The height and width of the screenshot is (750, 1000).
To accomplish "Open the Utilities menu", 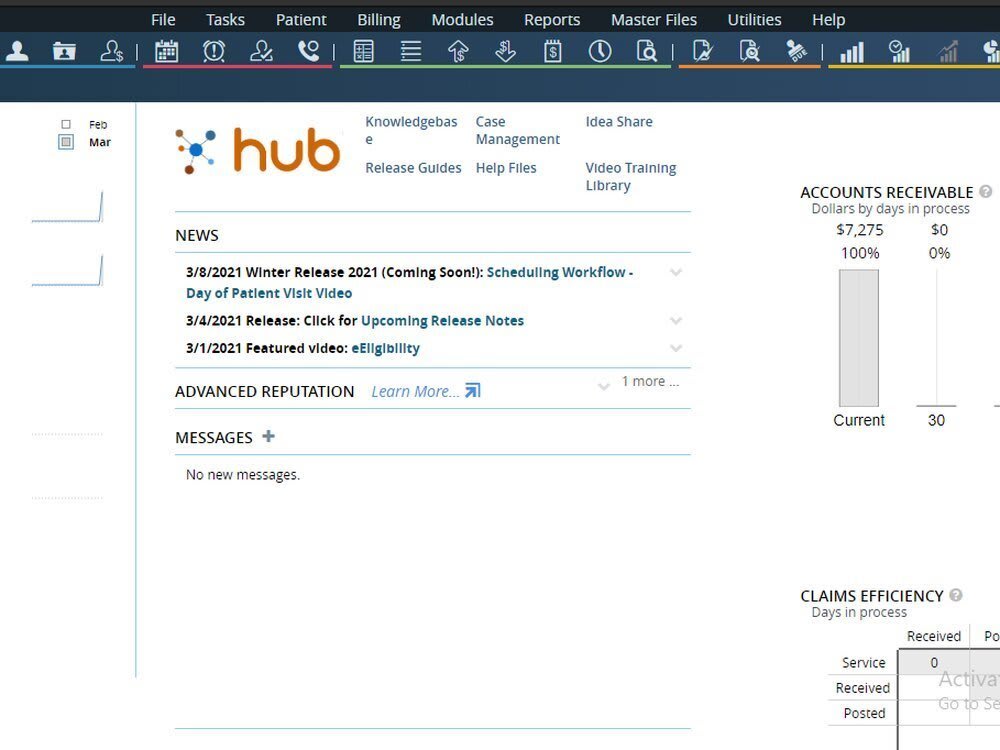I will pos(754,20).
